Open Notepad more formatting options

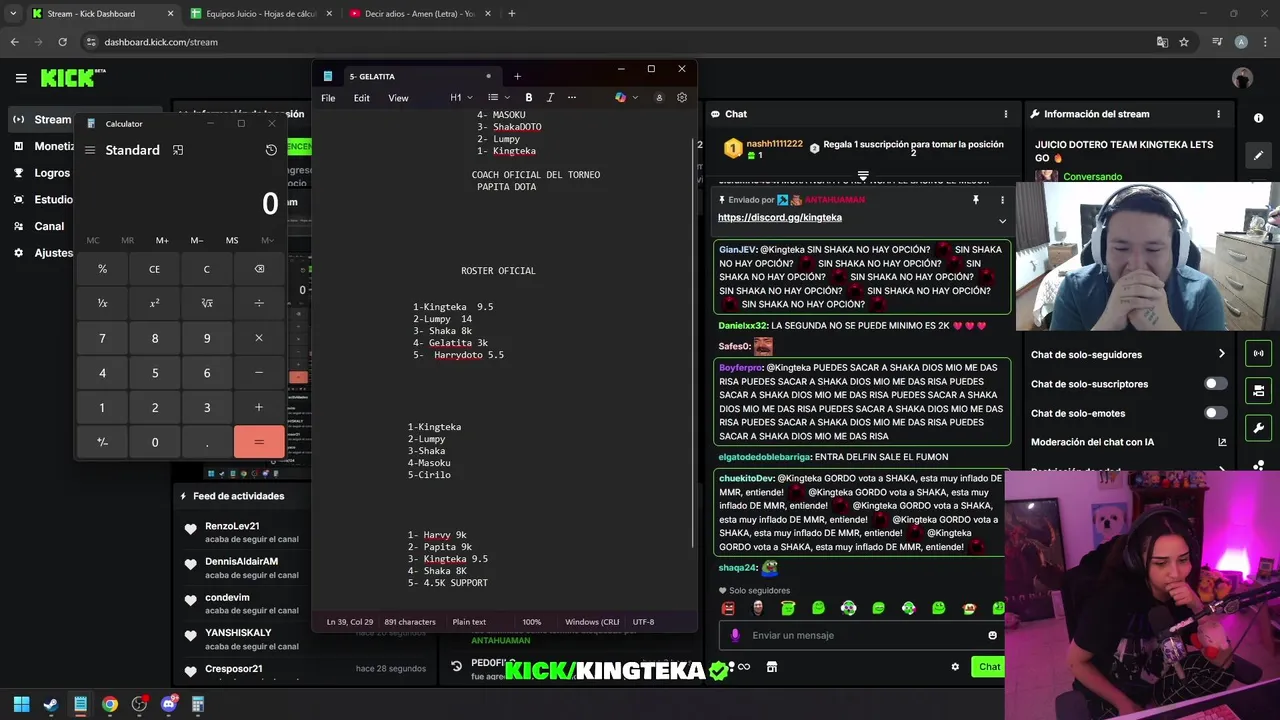click(572, 98)
